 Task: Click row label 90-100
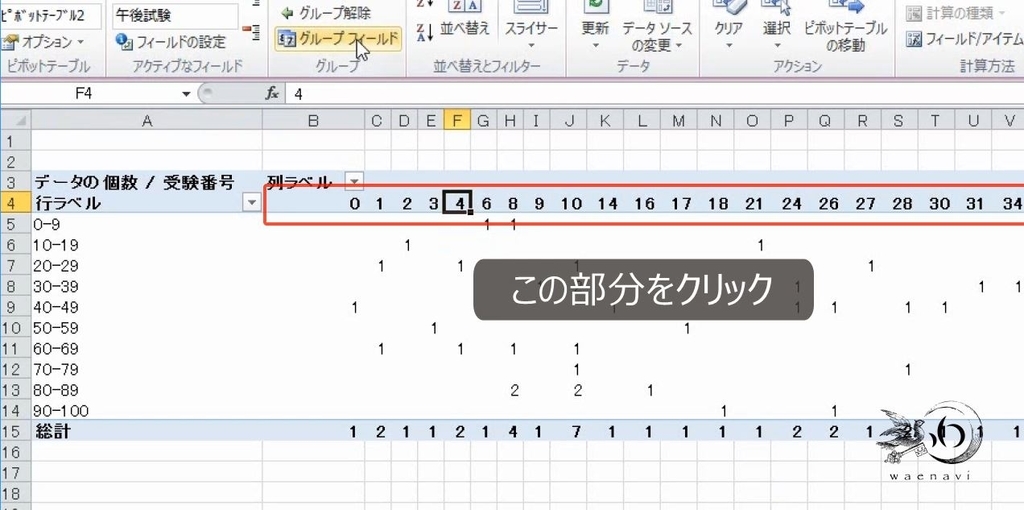(x=61, y=411)
